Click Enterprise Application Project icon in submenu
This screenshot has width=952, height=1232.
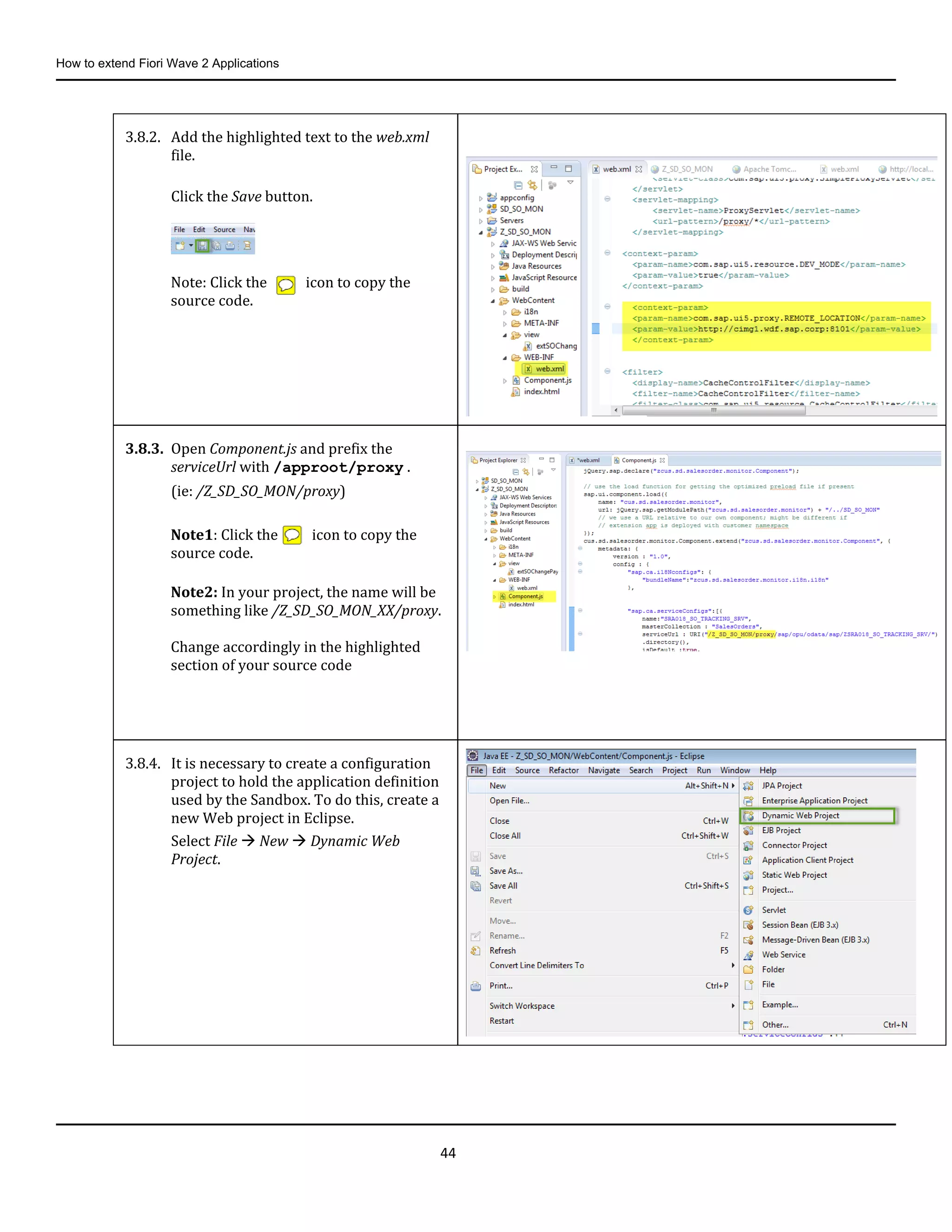[x=748, y=801]
